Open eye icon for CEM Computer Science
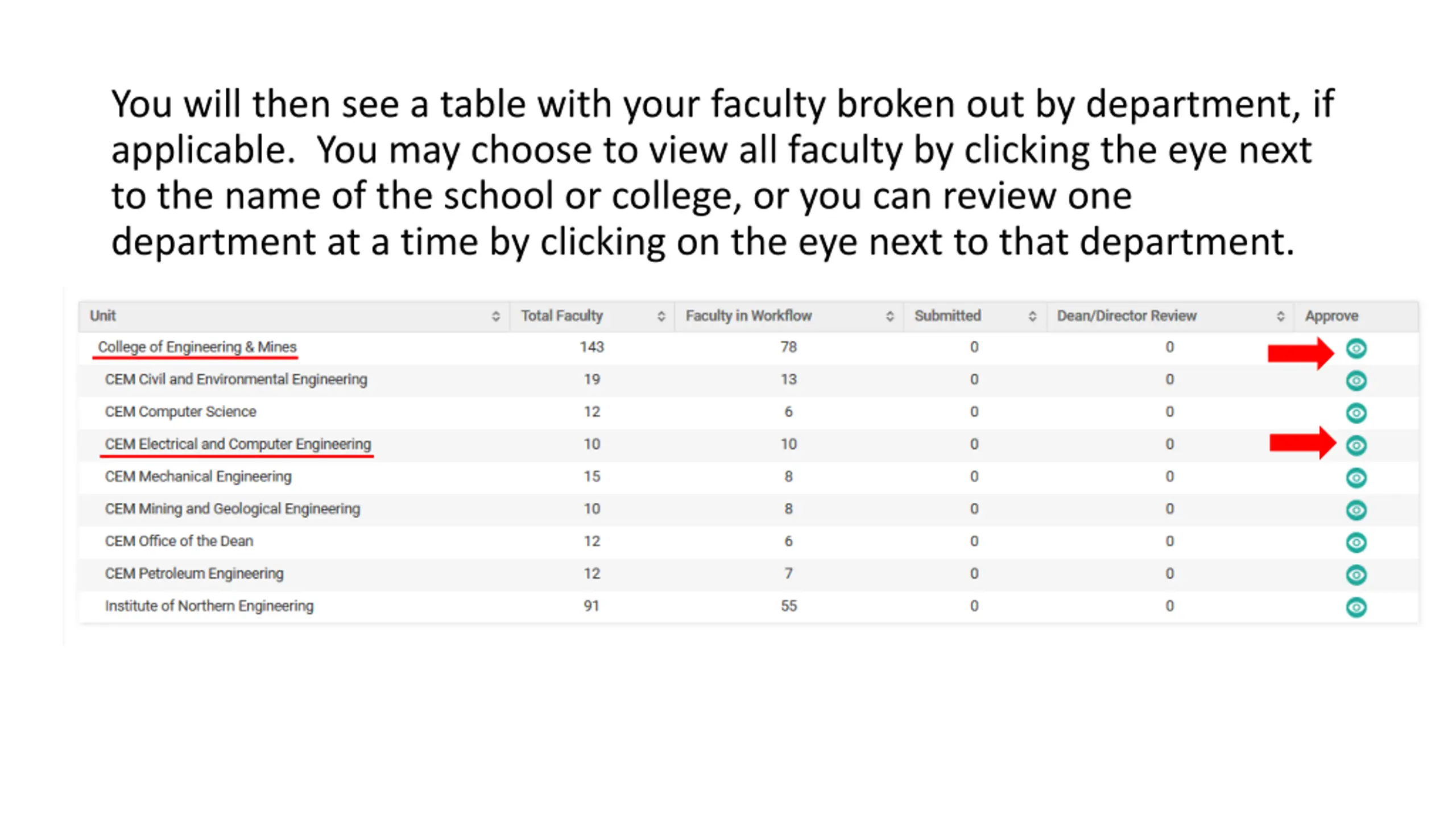The width and height of the screenshot is (1456, 819). click(1356, 413)
